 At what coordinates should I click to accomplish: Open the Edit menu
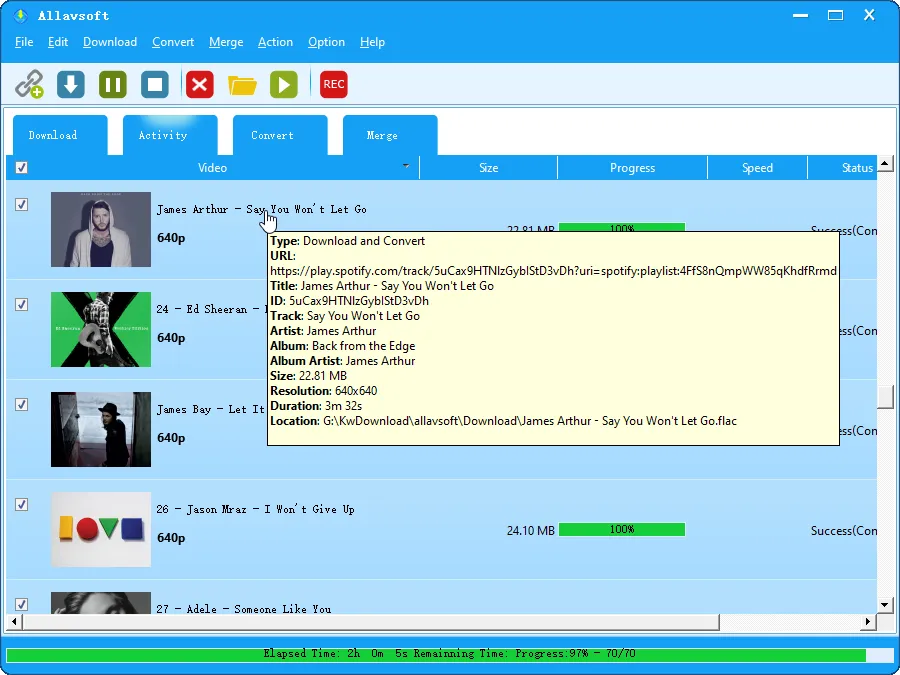[58, 42]
